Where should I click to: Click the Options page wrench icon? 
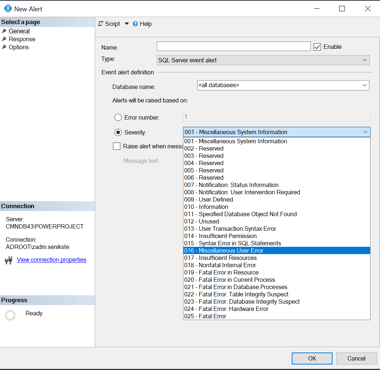tap(4, 47)
